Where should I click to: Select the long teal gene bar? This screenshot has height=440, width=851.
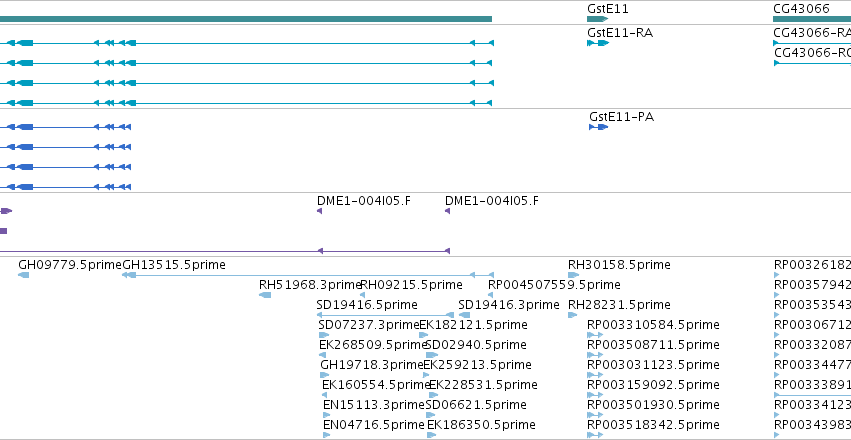coord(246,19)
